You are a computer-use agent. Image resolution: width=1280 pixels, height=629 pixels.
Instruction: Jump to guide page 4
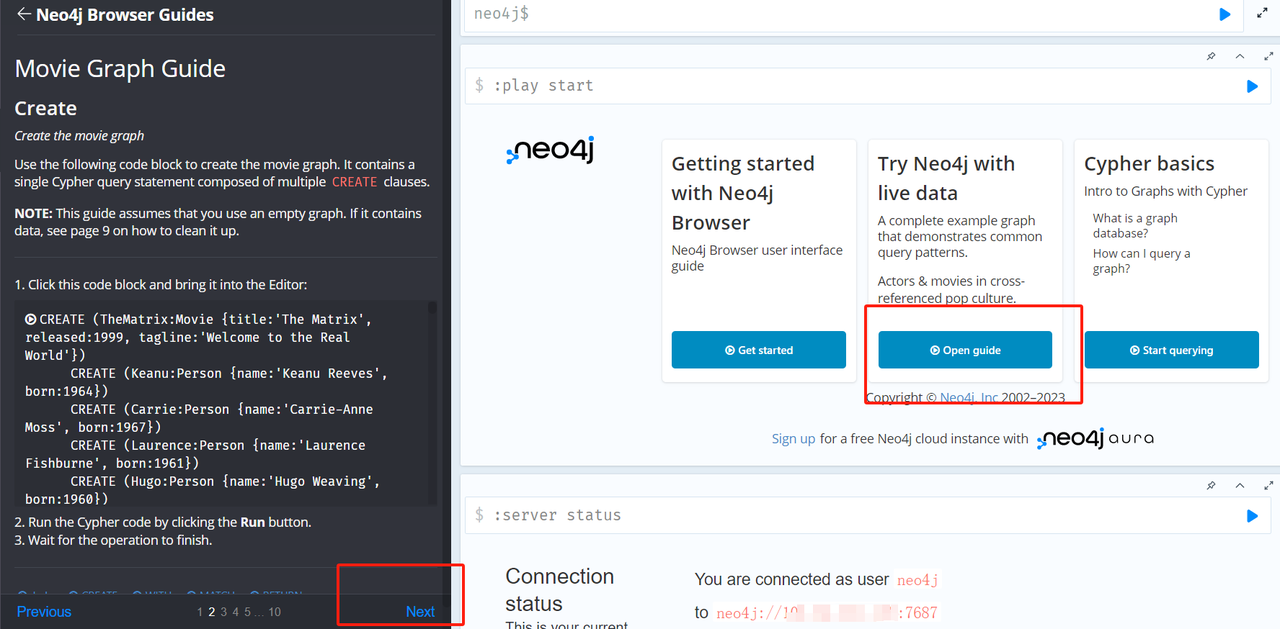pos(235,612)
